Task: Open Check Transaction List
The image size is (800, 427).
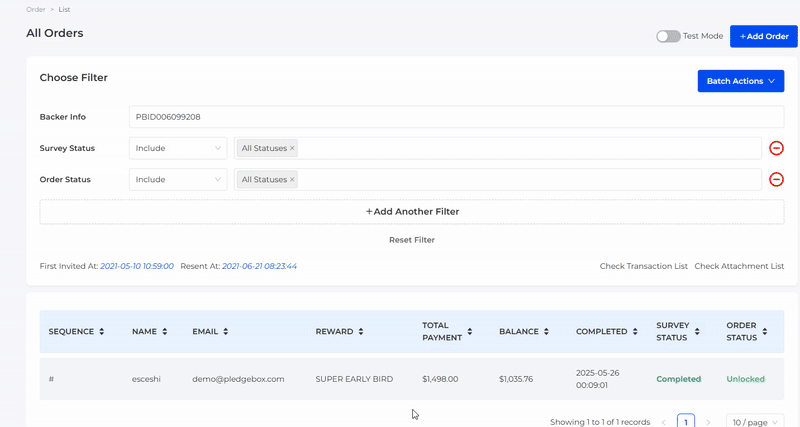Action: tap(643, 266)
